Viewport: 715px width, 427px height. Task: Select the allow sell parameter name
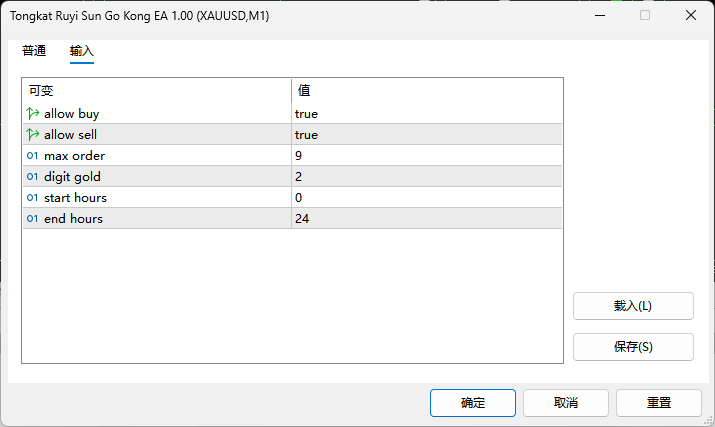[70, 135]
